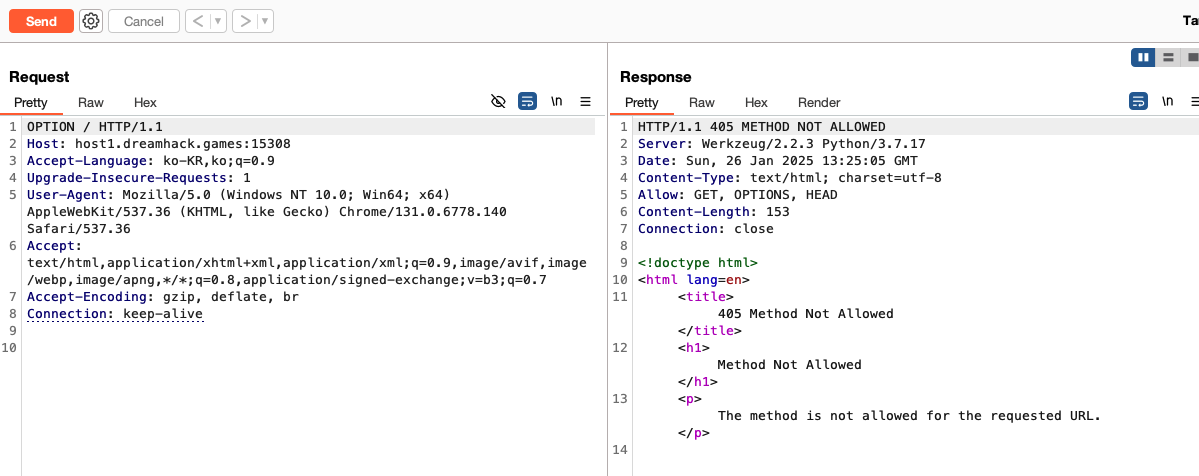Click Accept-Language header line
The height and width of the screenshot is (476, 1199).
(151, 161)
